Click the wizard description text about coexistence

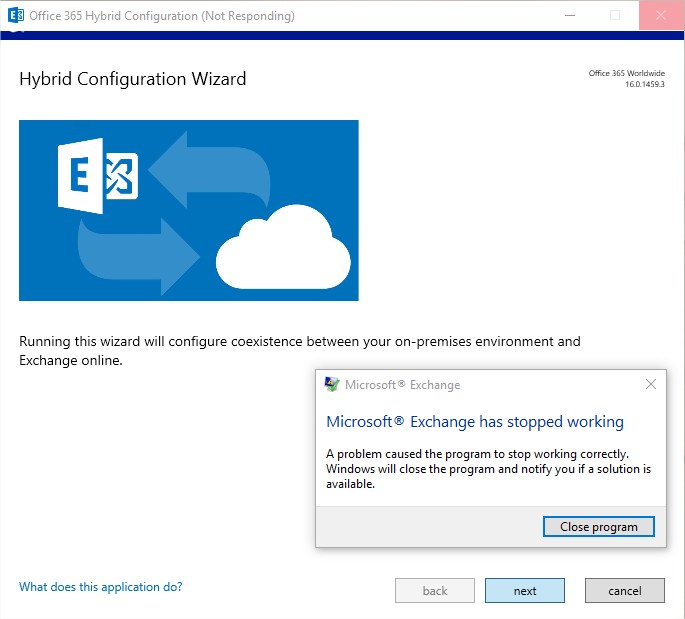tap(300, 350)
